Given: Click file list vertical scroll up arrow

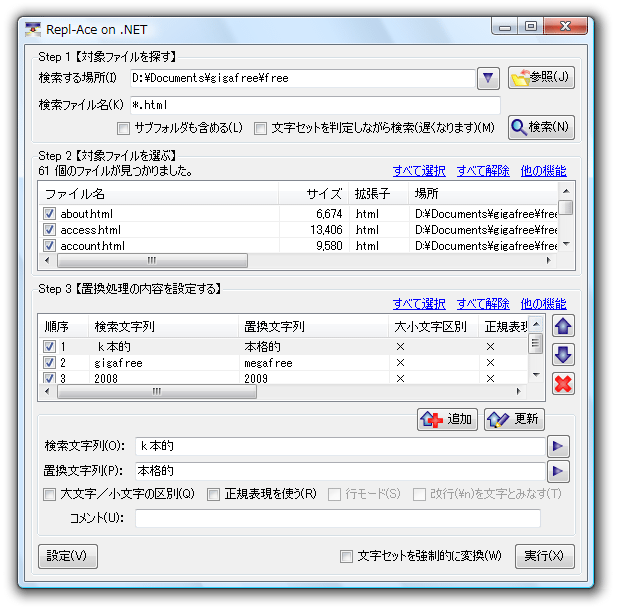Looking at the screenshot, I should [566, 191].
